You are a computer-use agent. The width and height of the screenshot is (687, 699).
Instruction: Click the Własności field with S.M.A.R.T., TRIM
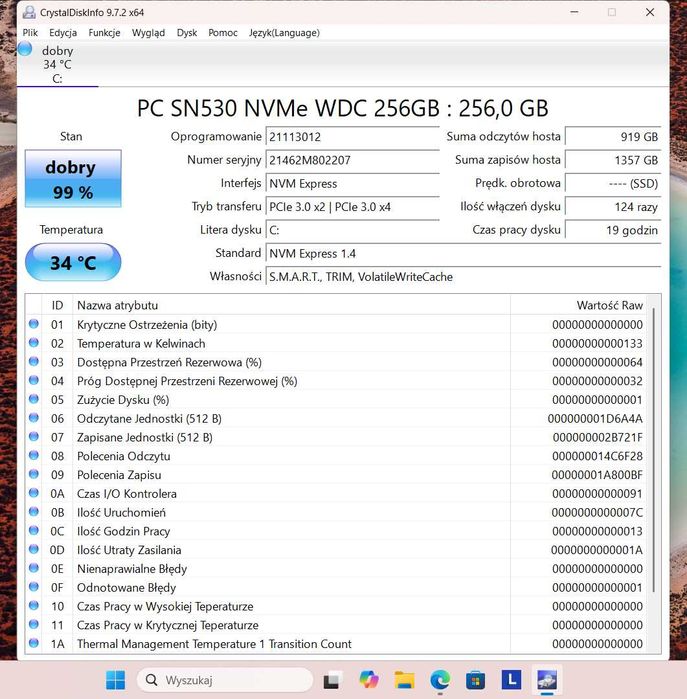pyautogui.click(x=463, y=277)
